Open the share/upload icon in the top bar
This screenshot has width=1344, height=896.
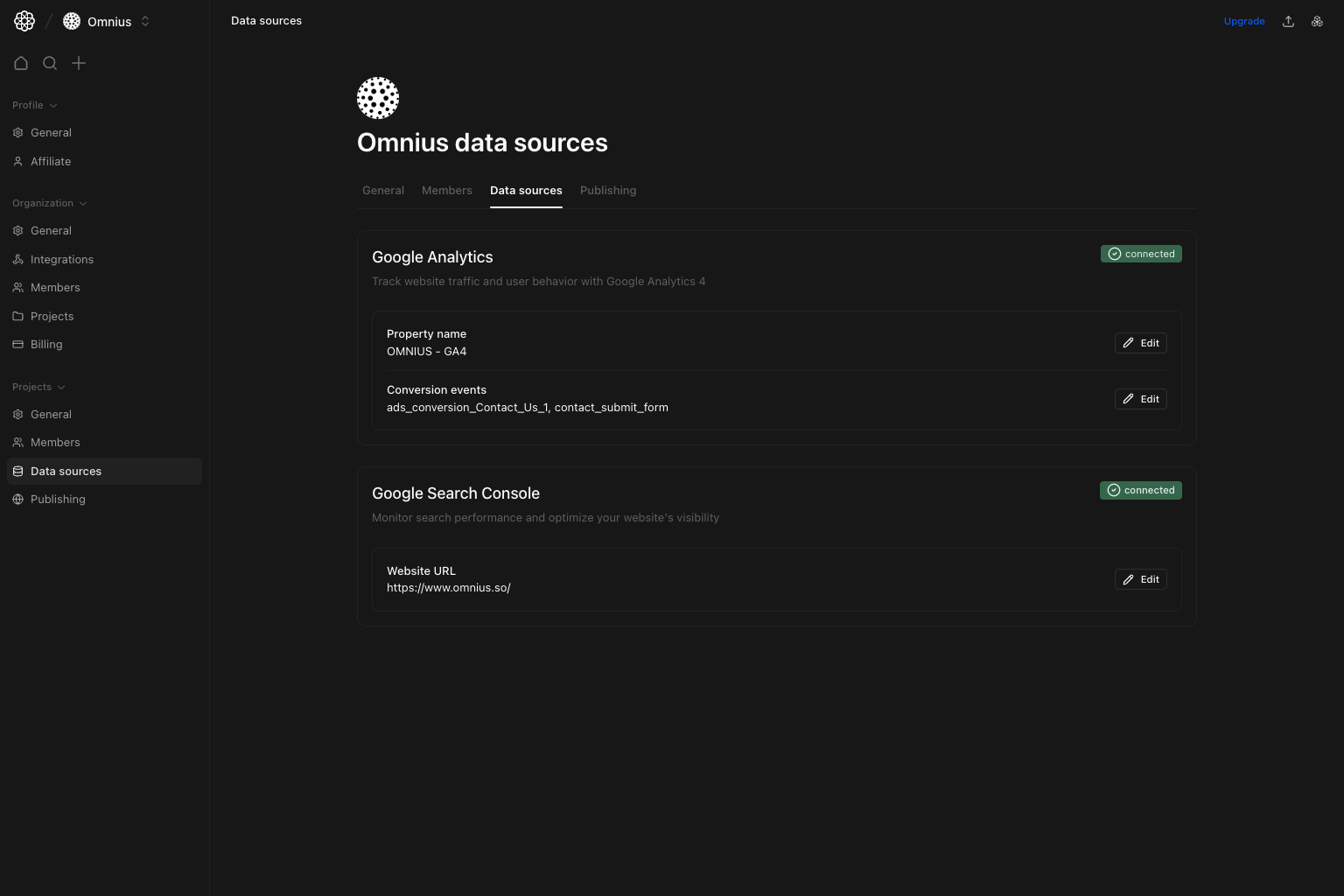[x=1288, y=20]
